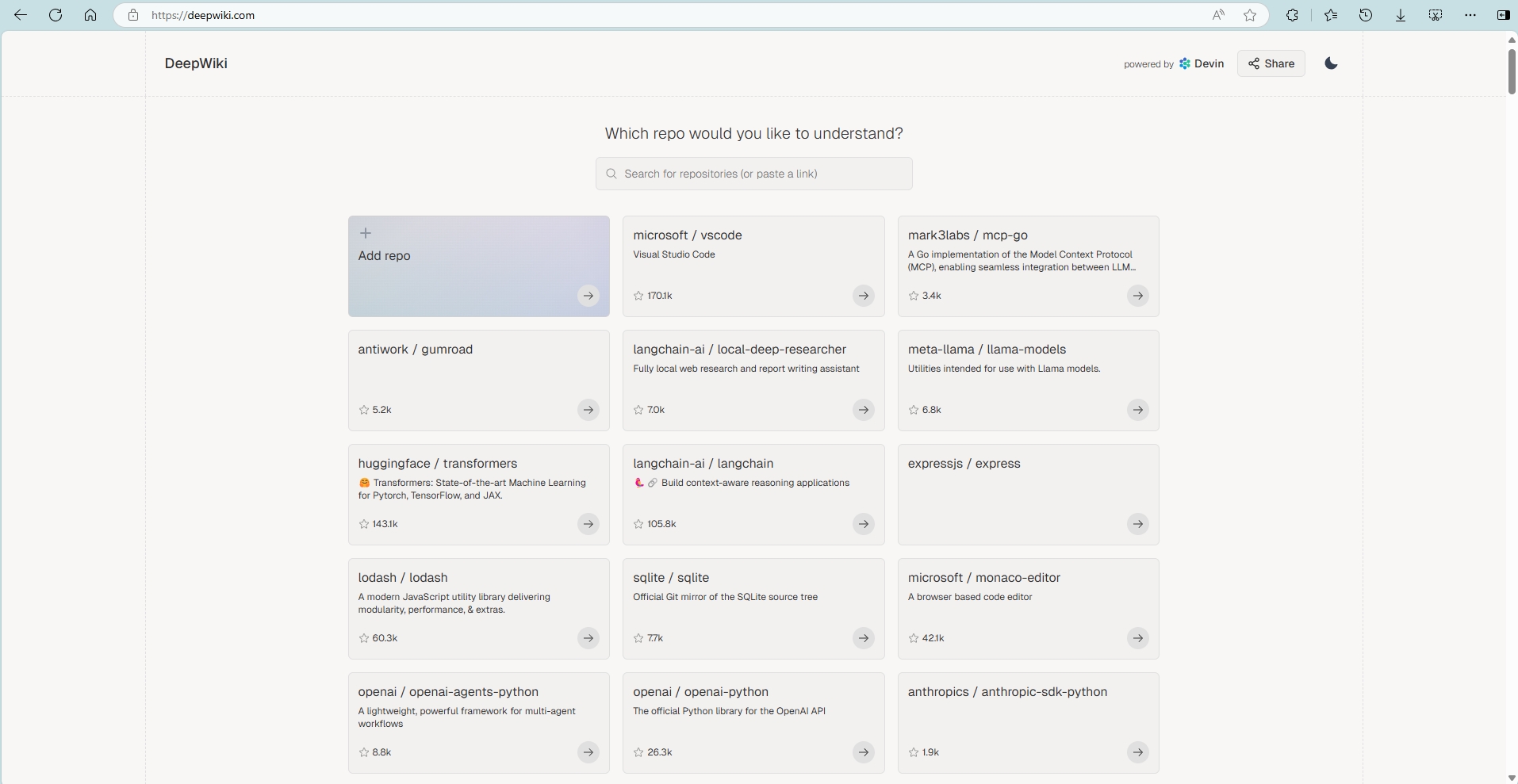This screenshot has width=1518, height=784.
Task: Select the mark3labs / mcp-go title
Action: click(x=968, y=235)
